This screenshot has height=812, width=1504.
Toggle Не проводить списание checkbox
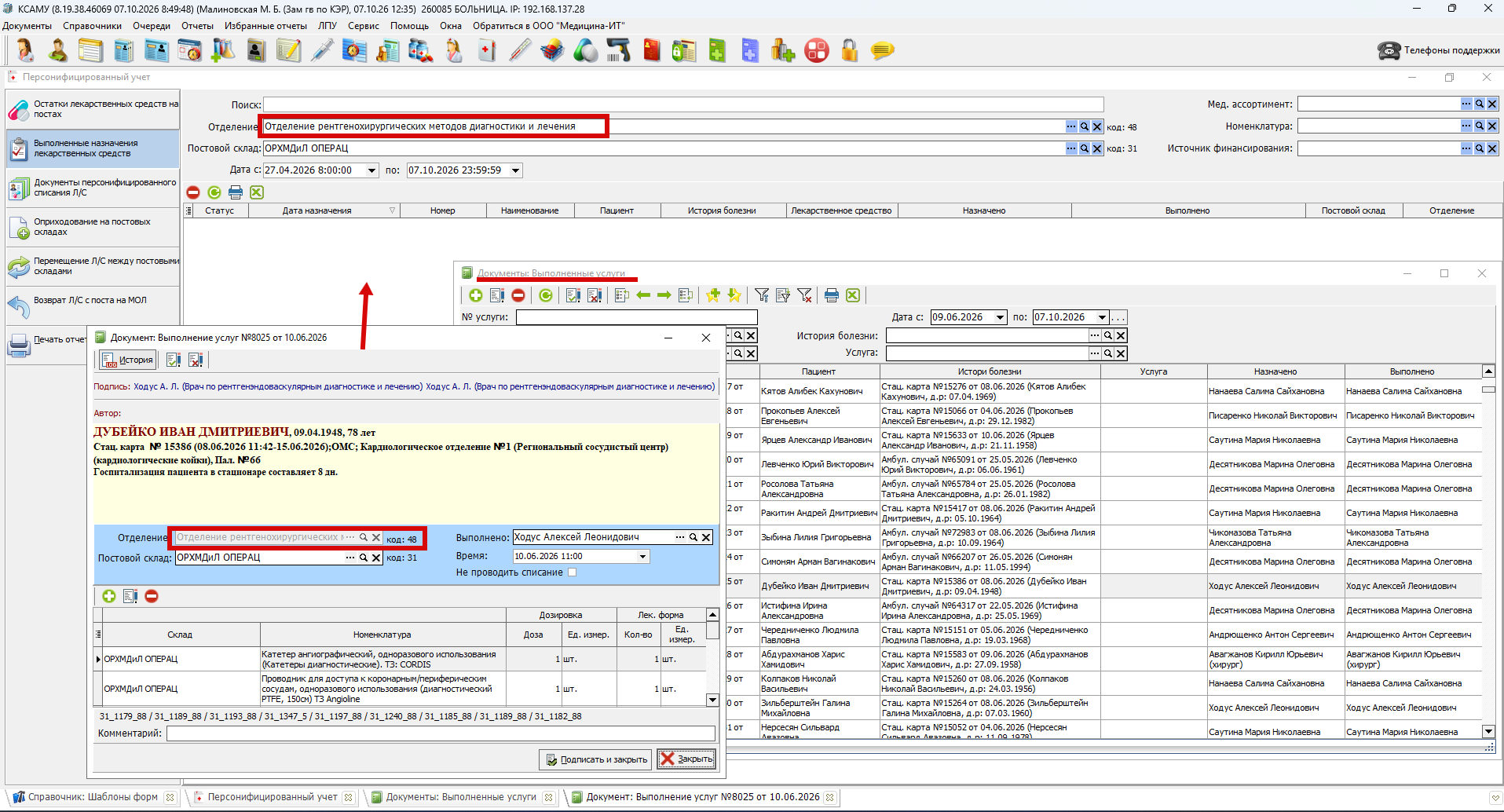point(572,572)
